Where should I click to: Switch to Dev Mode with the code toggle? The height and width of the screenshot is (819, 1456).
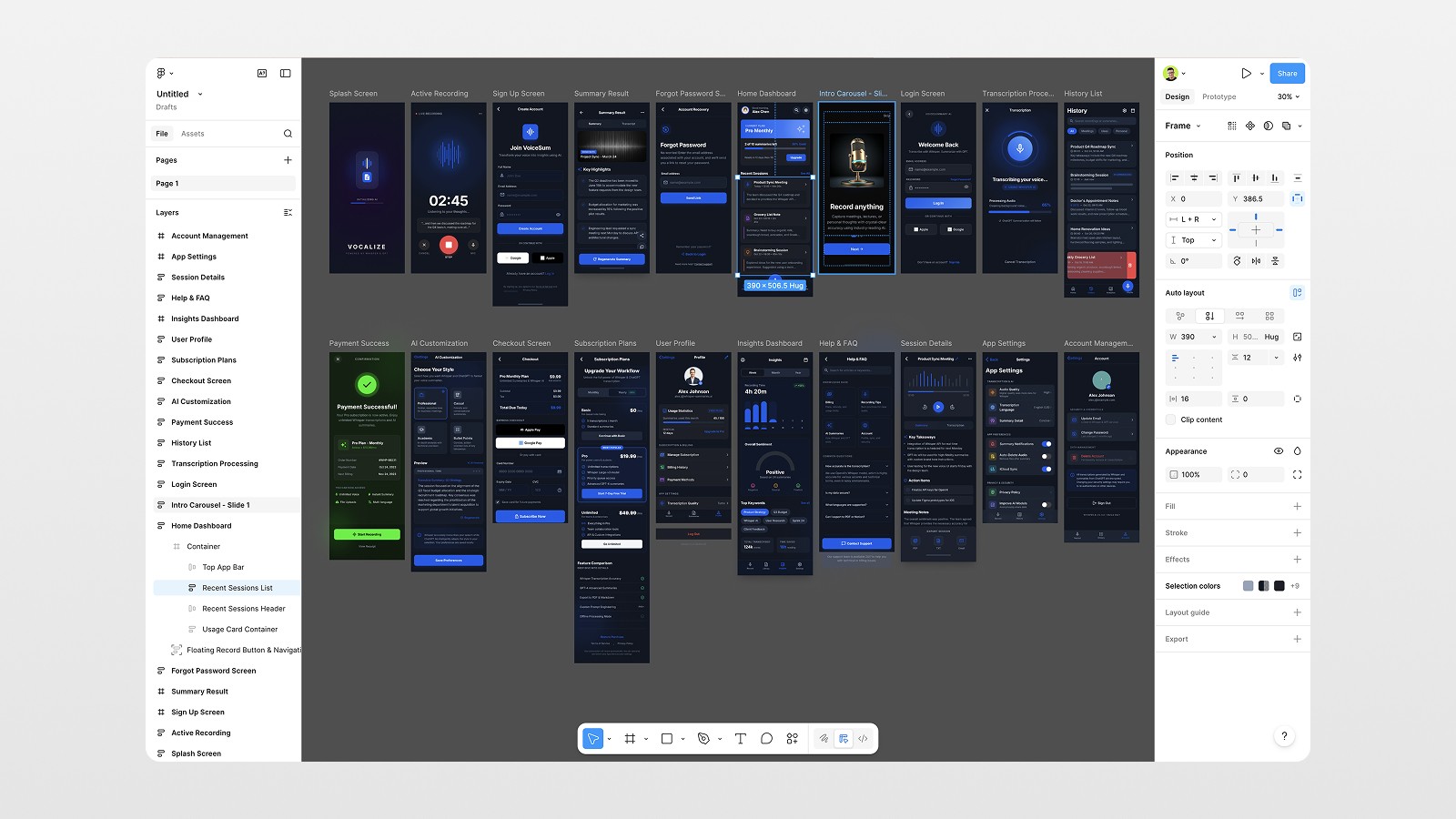point(864,738)
